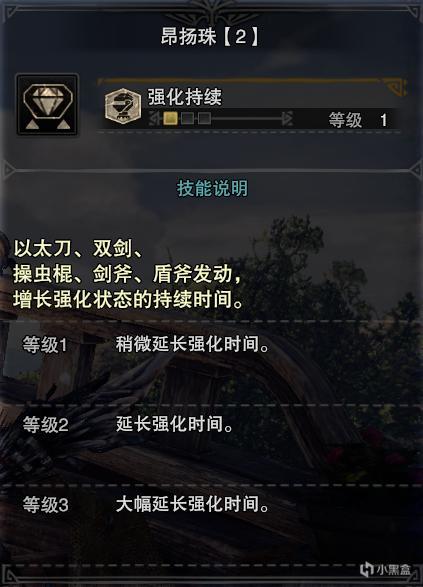The image size is (423, 587).
Task: Click the third empty skill level square
Action: (204, 119)
